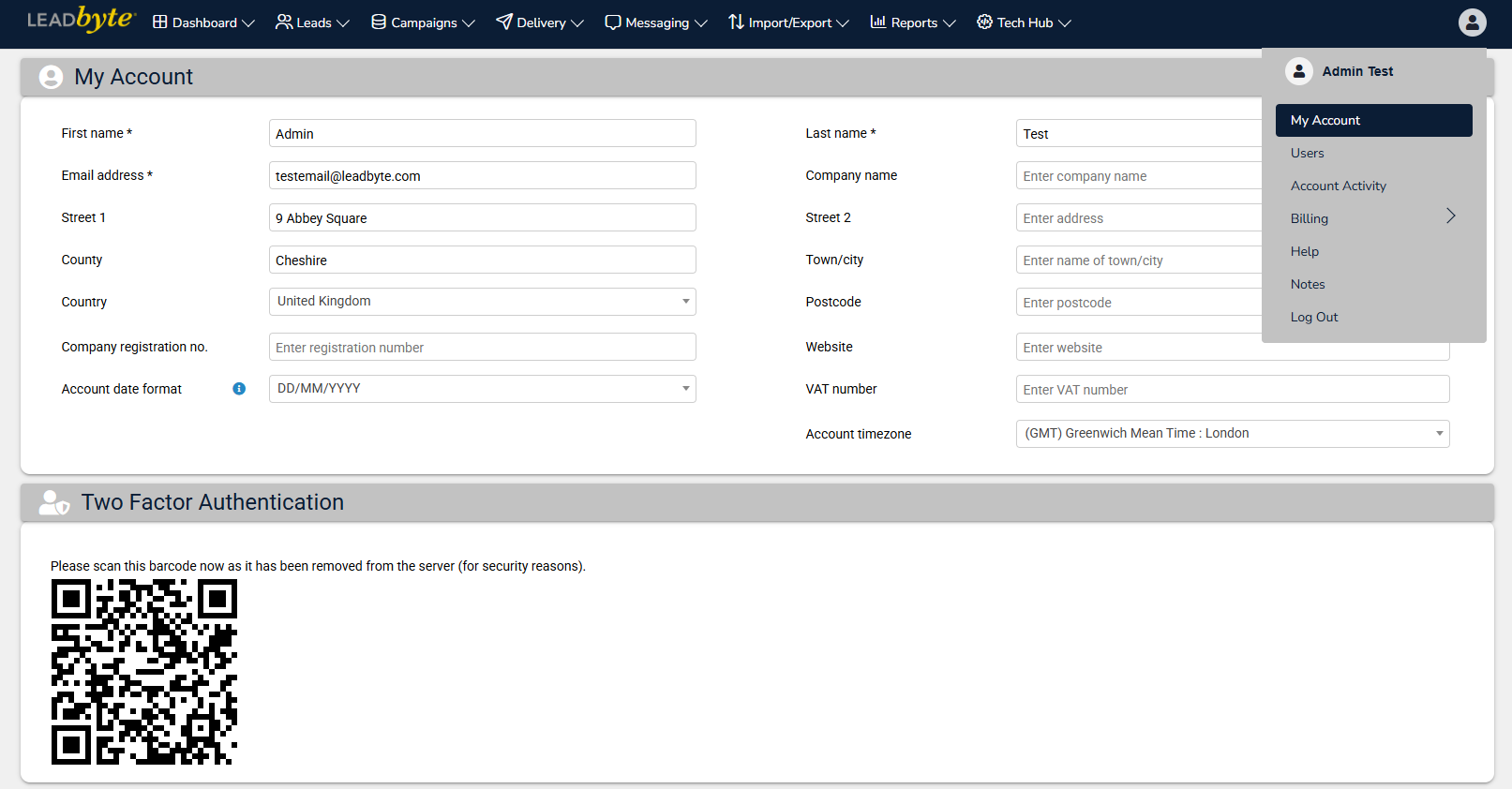Focus the Company name field

(x=1139, y=175)
